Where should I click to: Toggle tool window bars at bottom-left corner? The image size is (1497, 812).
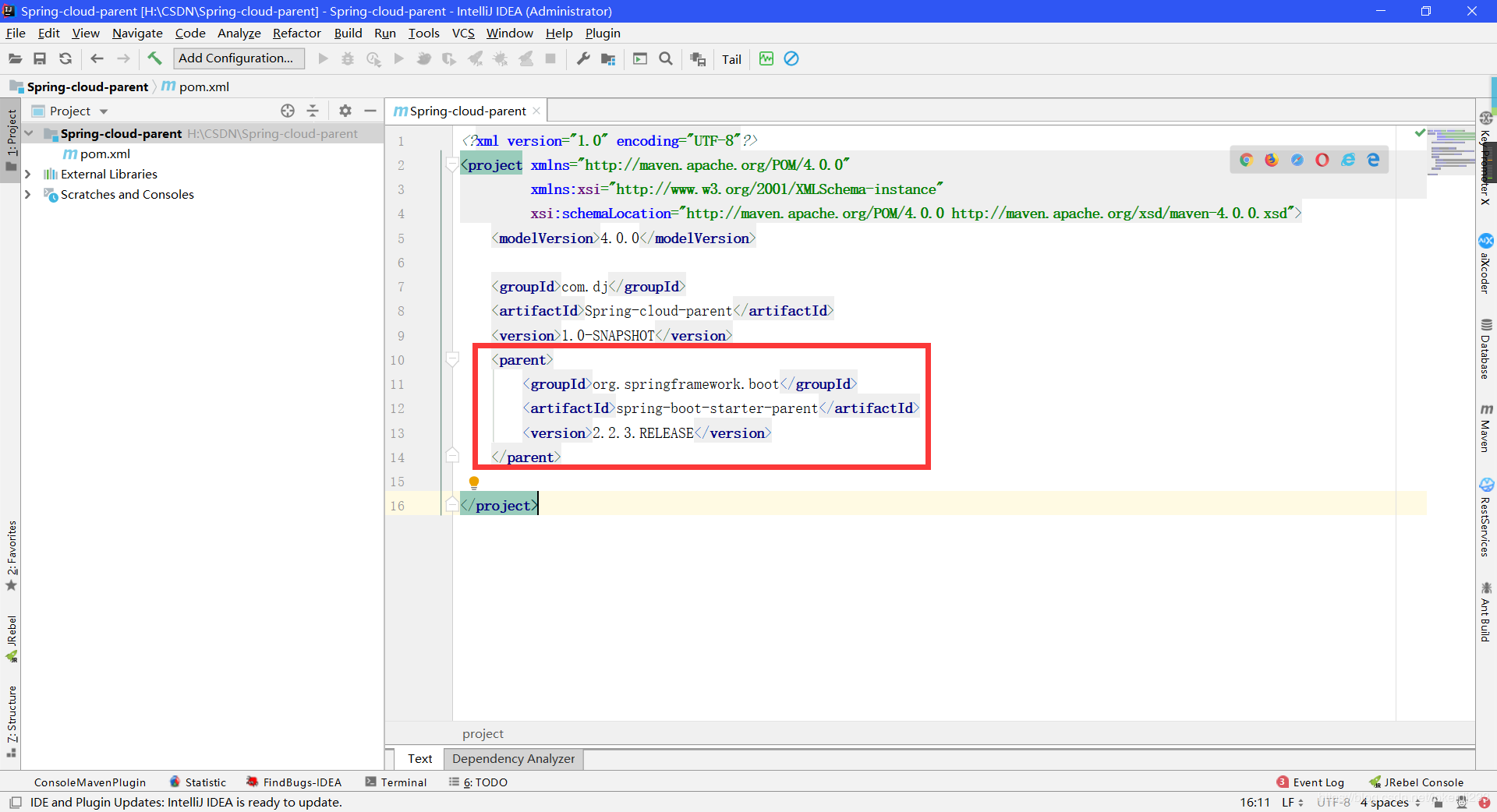[16, 802]
